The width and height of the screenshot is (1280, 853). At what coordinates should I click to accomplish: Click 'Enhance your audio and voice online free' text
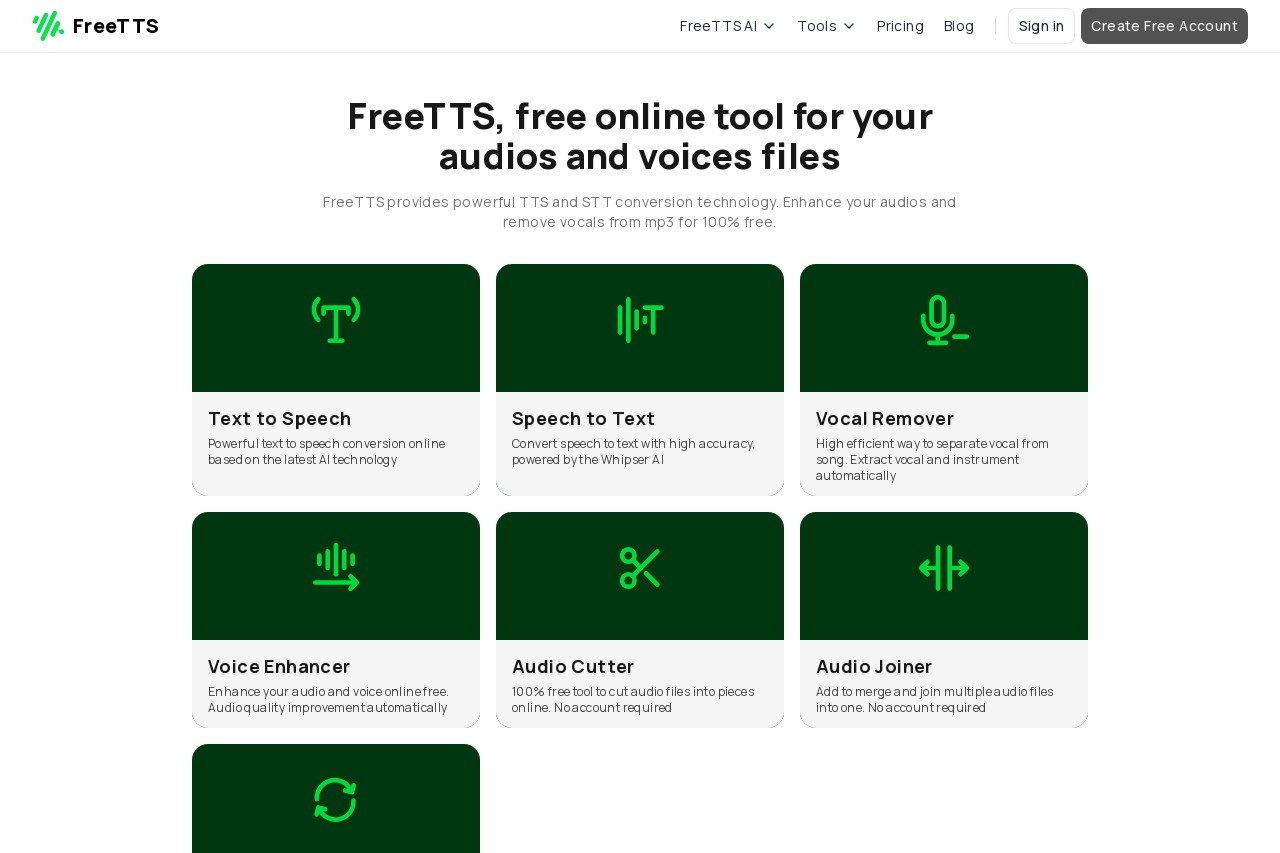[328, 700]
